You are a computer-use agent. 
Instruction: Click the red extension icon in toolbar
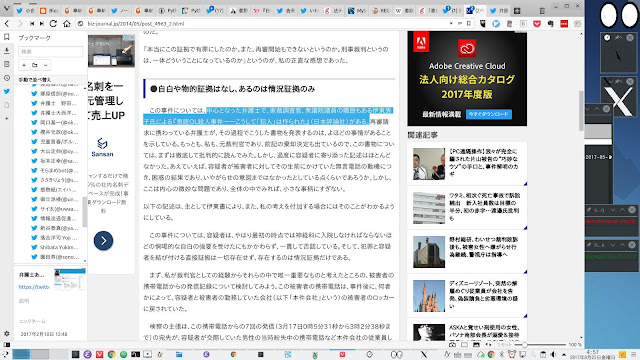(x=564, y=24)
